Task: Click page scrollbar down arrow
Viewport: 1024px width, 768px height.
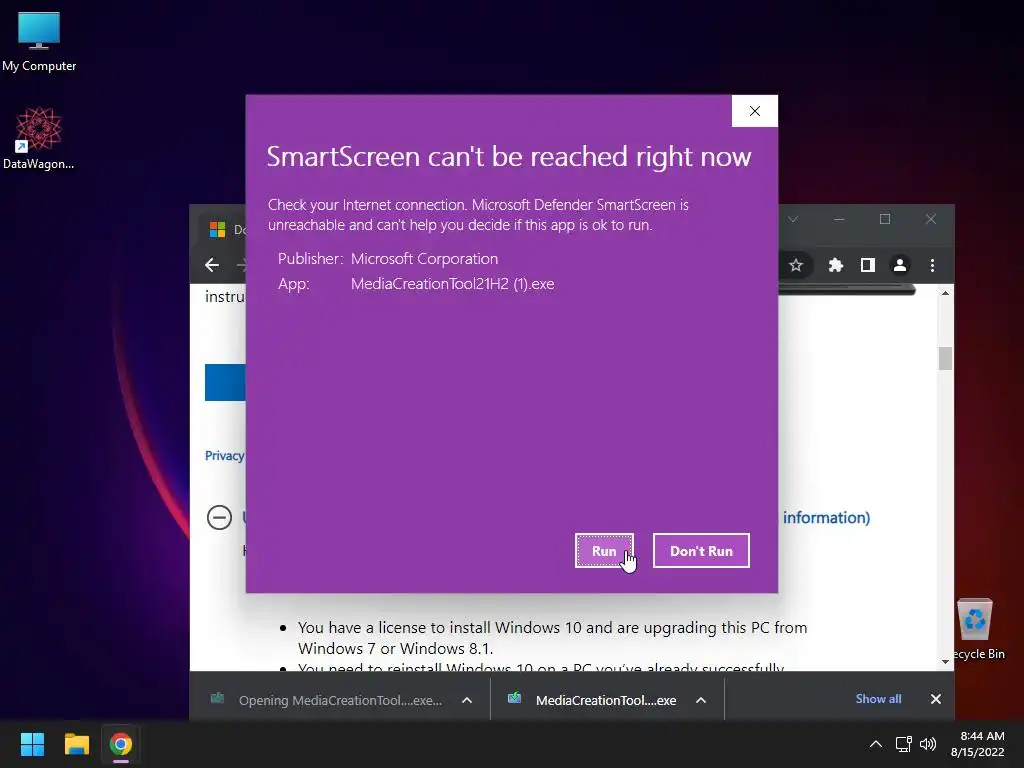Action: pos(945,662)
